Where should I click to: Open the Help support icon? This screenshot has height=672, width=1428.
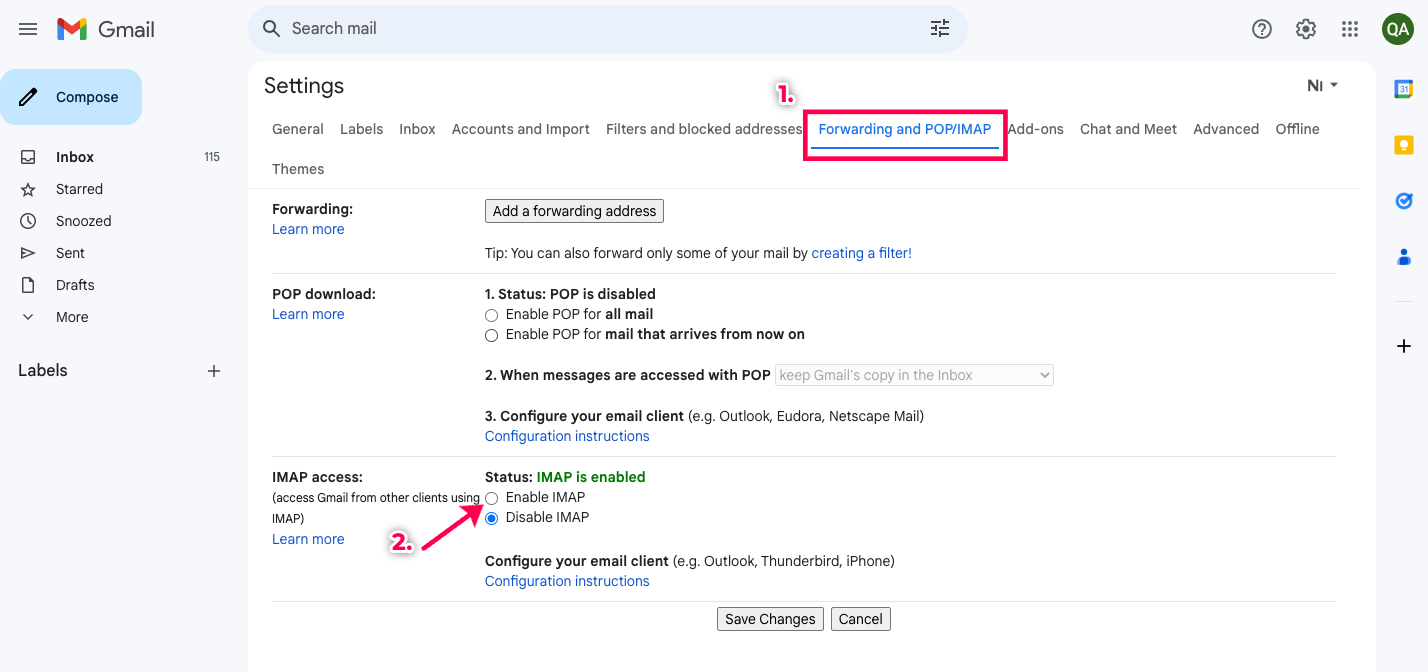[1261, 29]
